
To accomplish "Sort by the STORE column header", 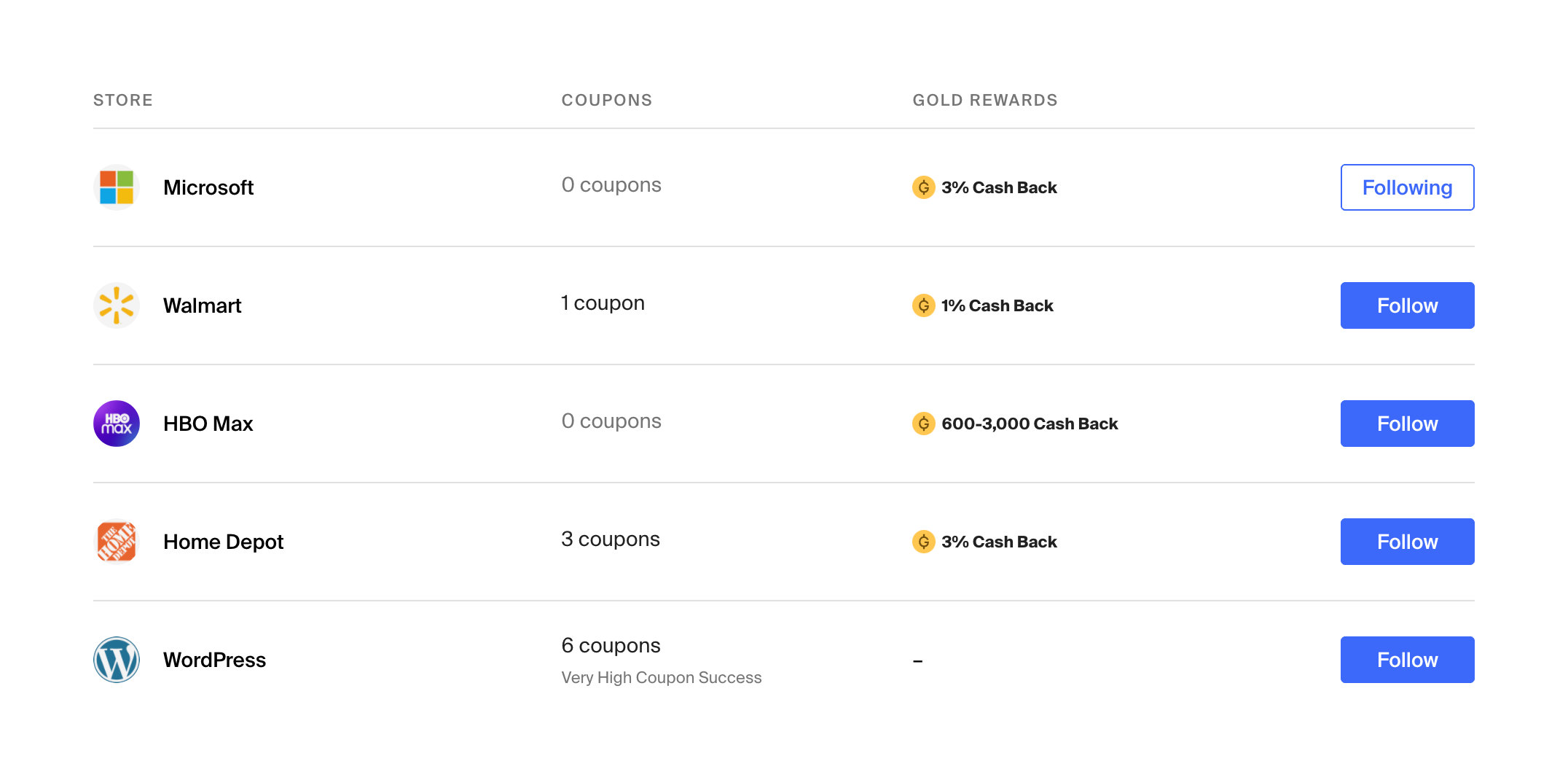I will click(122, 100).
